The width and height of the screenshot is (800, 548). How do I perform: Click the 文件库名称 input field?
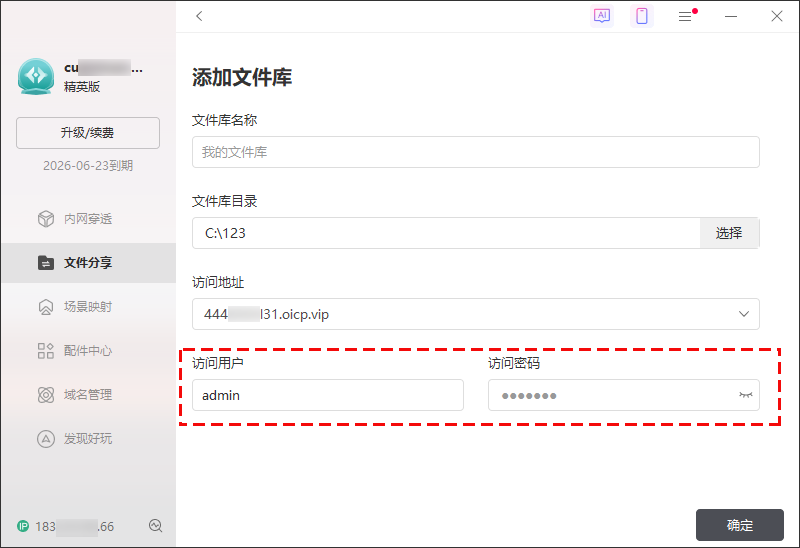(x=475, y=152)
